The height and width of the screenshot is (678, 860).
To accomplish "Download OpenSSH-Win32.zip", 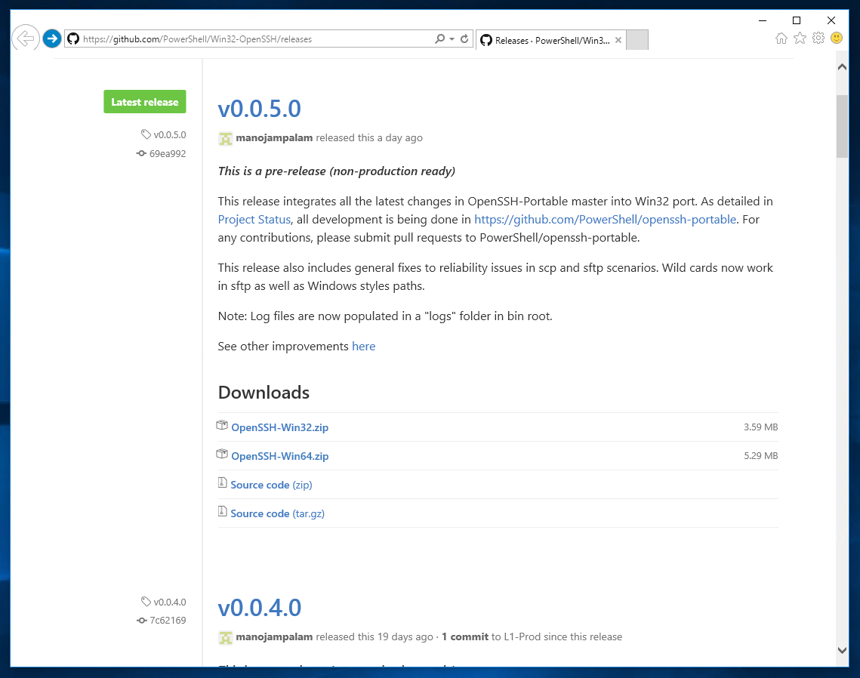I will pos(280,427).
